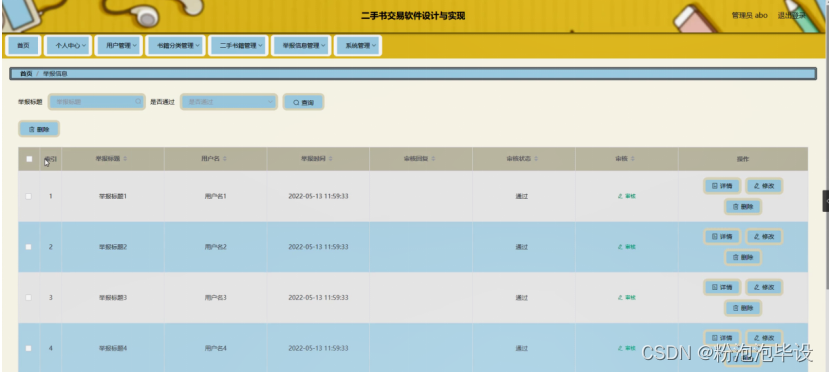Click the 举报标题3 cell
This screenshot has width=829, height=372.
click(113, 297)
